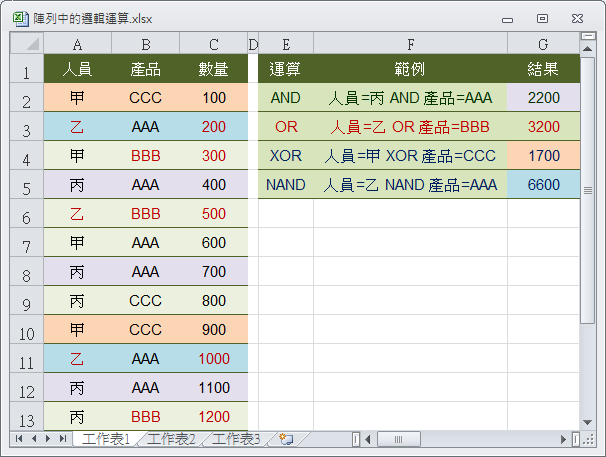Select the AND operation cell
Image resolution: width=606 pixels, height=457 pixels.
(x=286, y=97)
